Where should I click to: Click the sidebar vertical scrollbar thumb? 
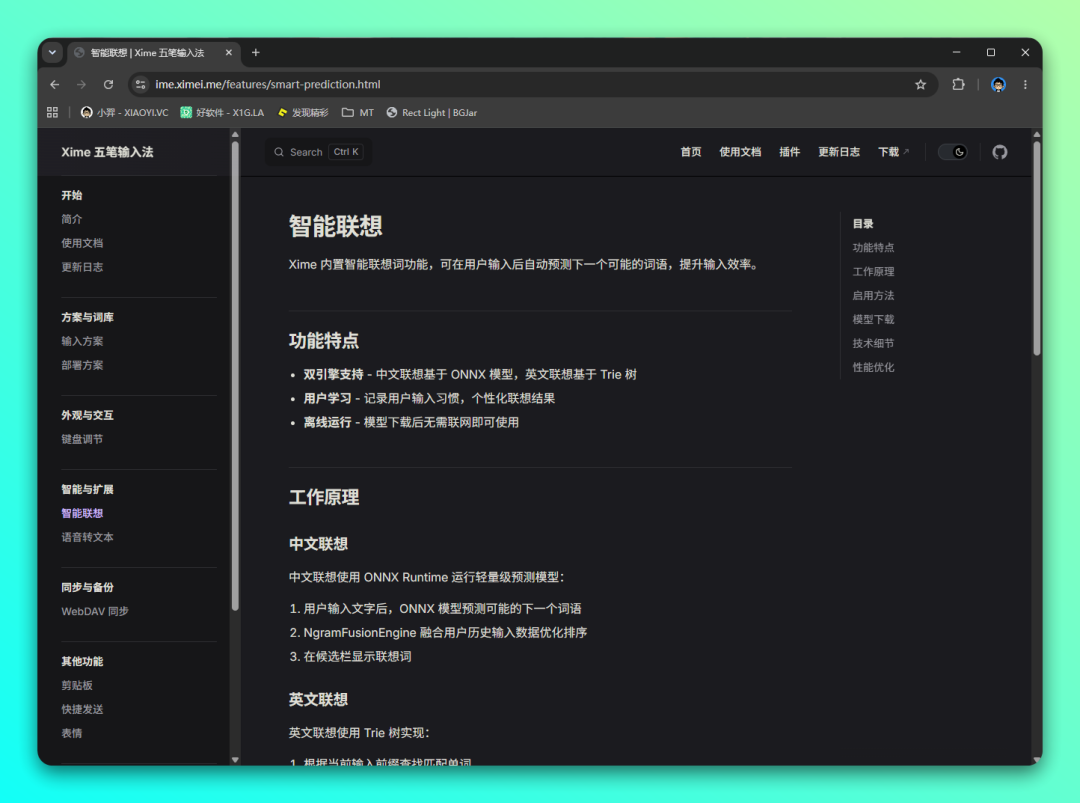click(x=235, y=376)
